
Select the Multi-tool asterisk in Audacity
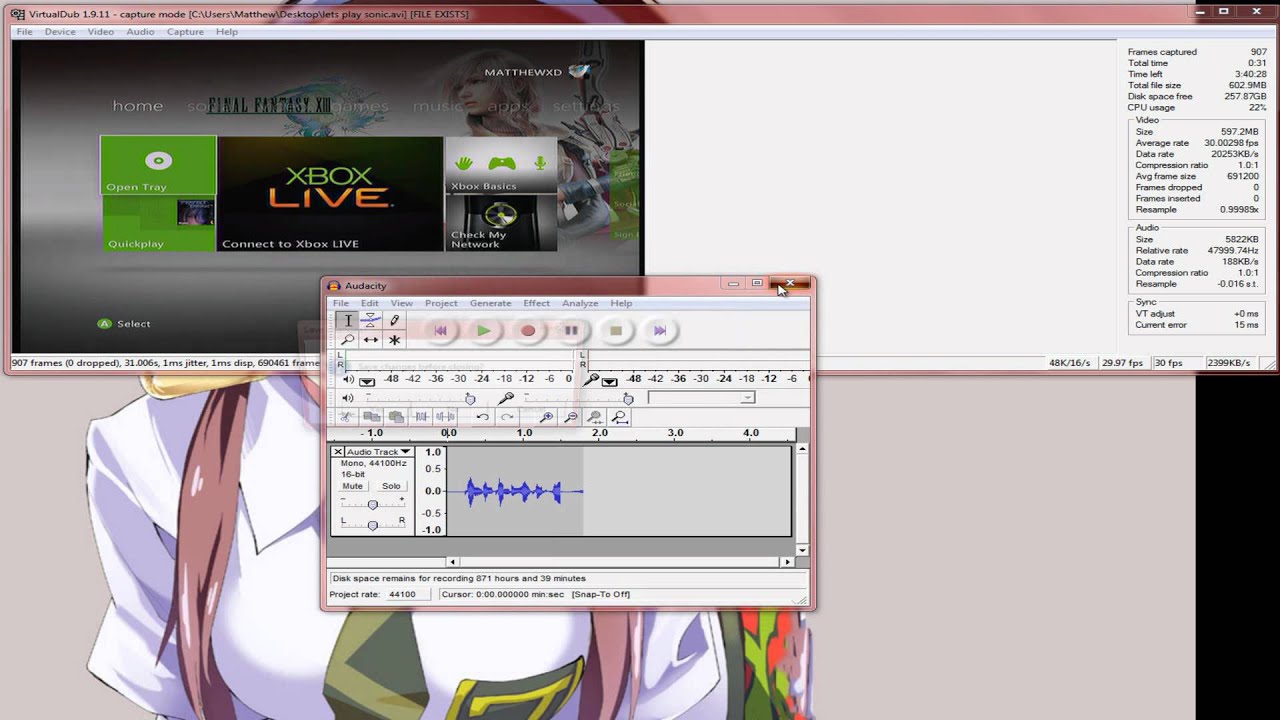pyautogui.click(x=394, y=340)
